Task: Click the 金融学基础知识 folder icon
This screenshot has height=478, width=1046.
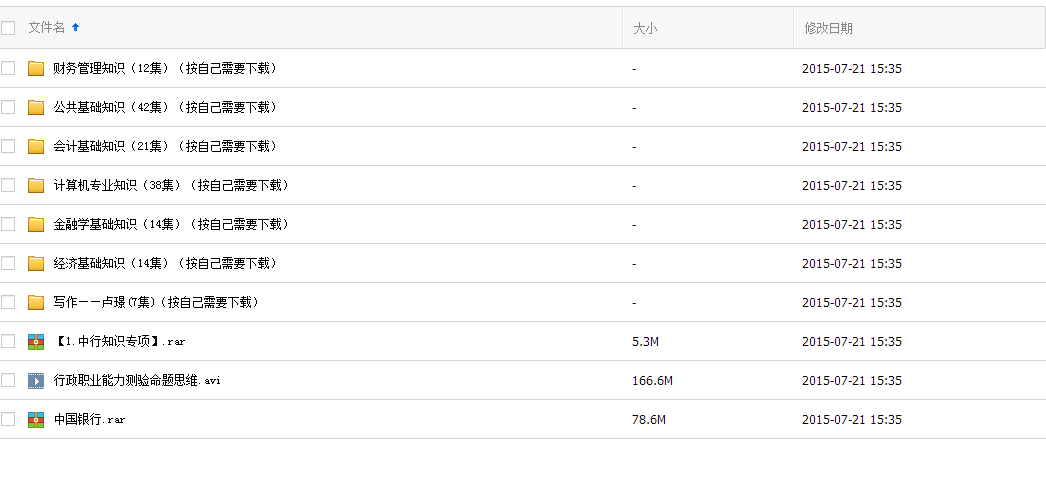Action: [36, 224]
